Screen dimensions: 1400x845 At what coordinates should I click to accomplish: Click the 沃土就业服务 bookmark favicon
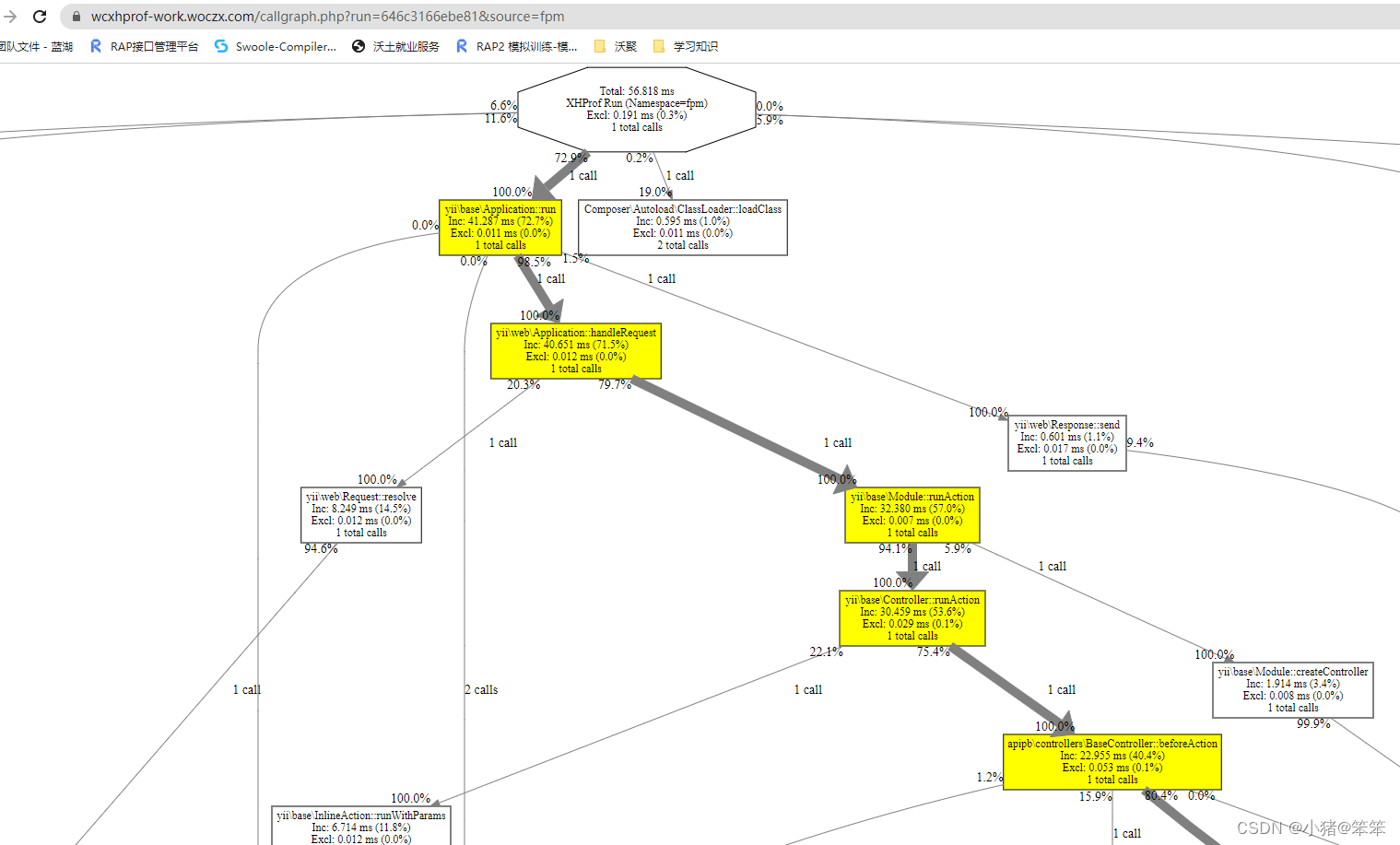(359, 46)
